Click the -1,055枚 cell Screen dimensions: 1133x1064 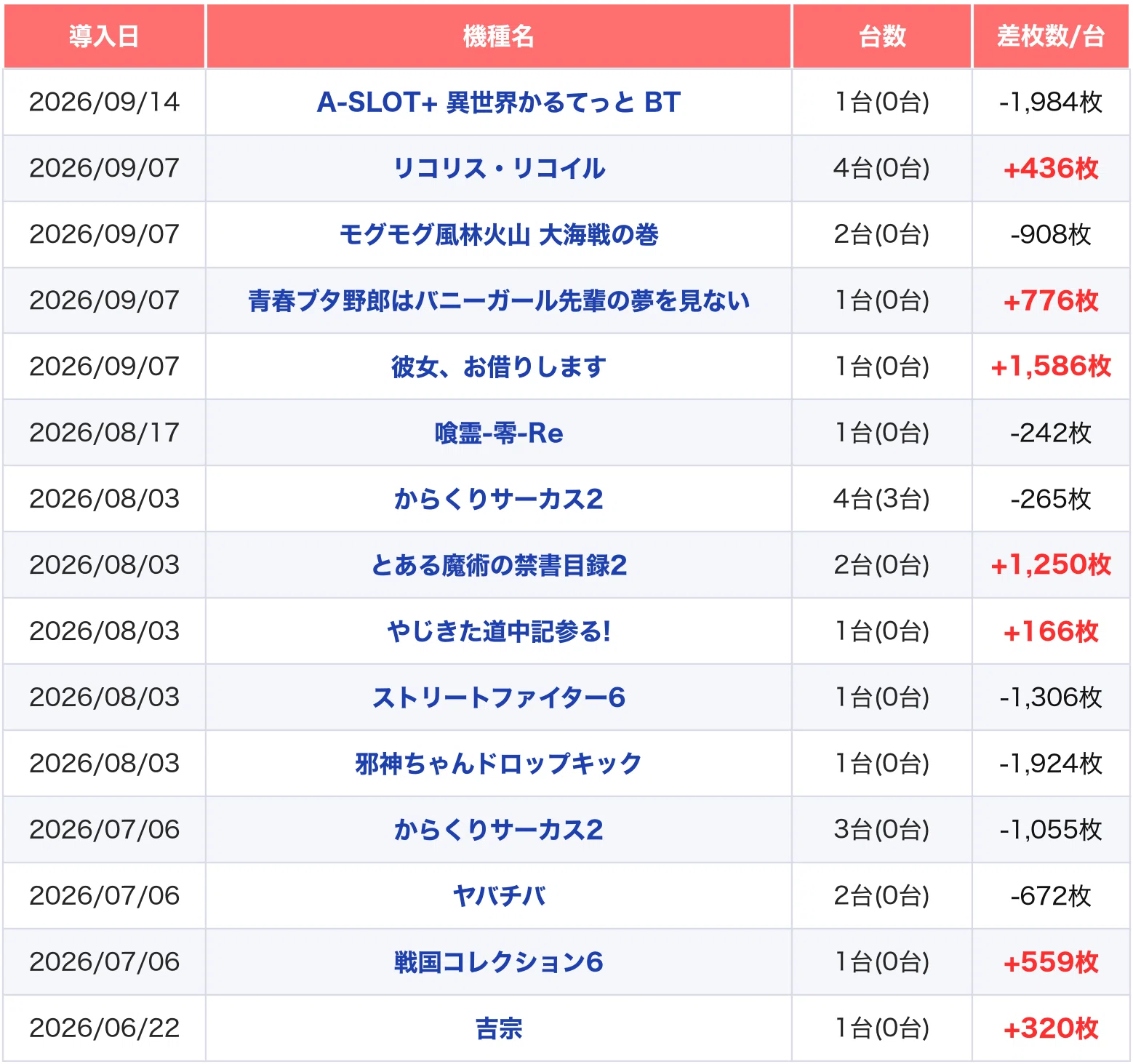pyautogui.click(x=1051, y=831)
